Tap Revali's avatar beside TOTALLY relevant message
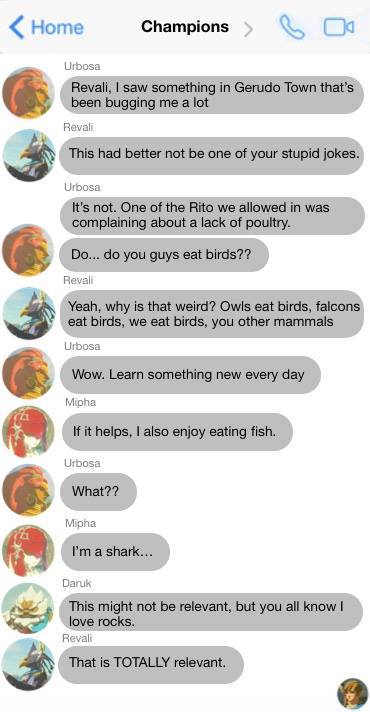 coord(28,664)
